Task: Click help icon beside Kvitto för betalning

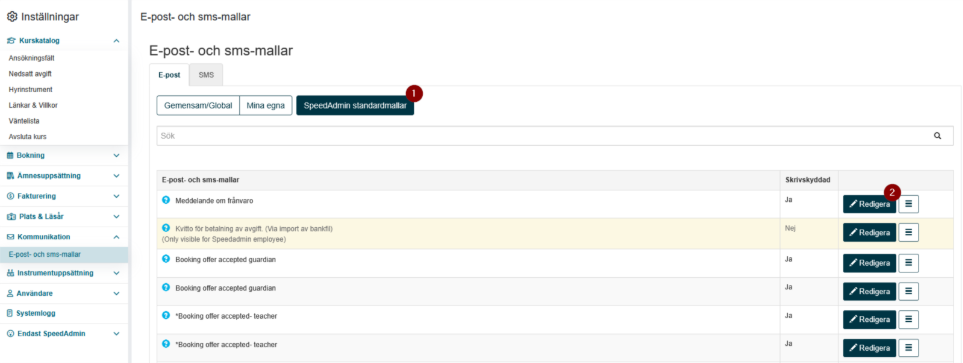Action: (165, 228)
